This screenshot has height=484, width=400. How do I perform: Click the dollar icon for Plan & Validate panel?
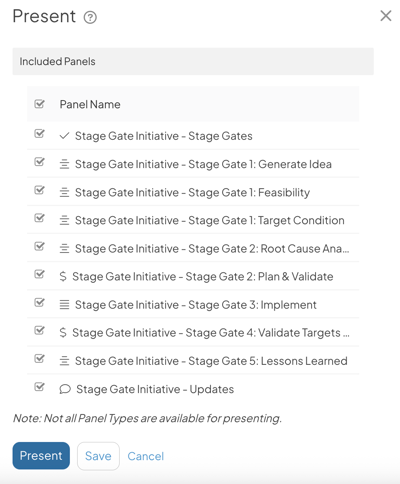click(63, 276)
